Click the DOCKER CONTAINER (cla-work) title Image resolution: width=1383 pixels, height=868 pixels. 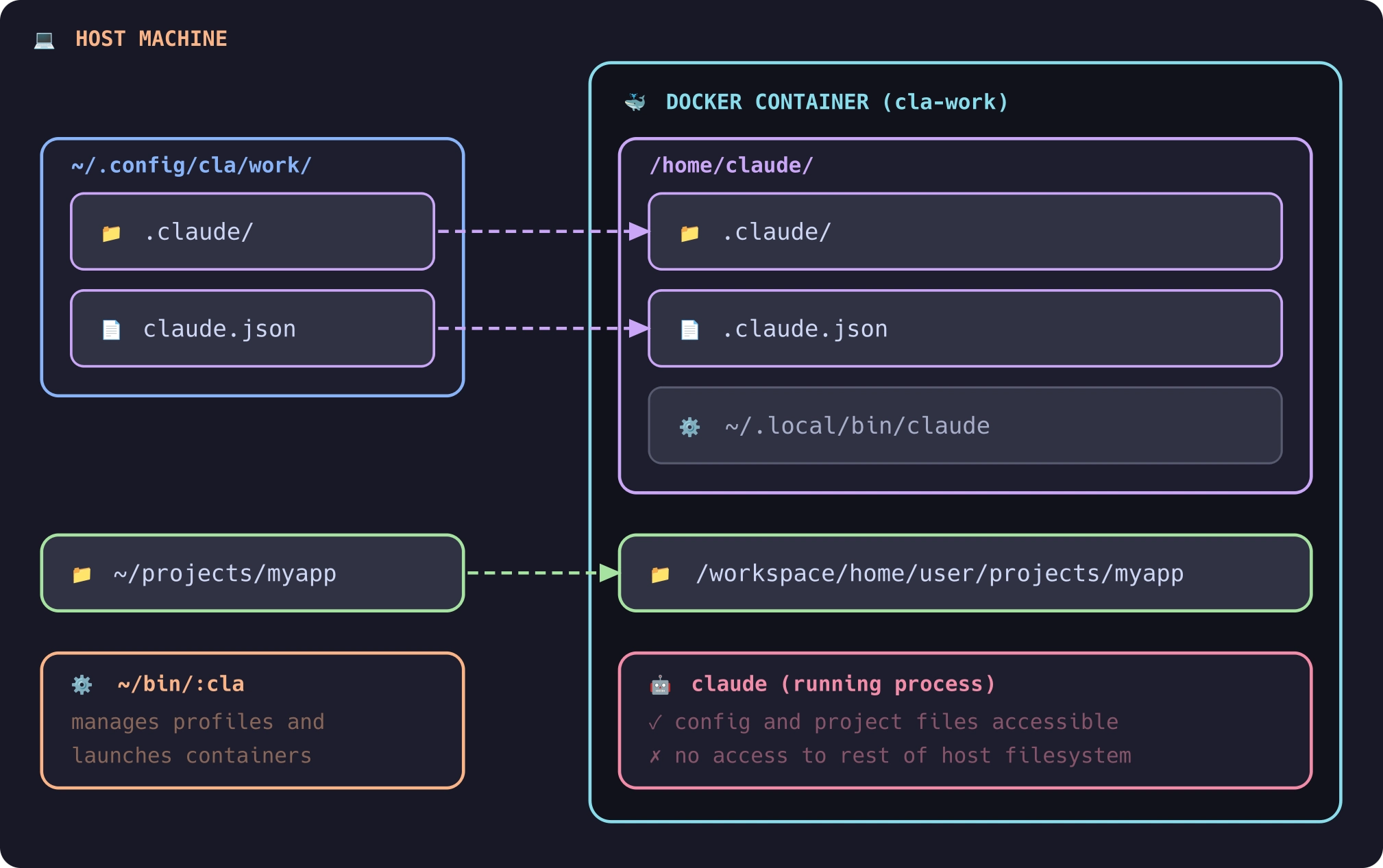(x=836, y=101)
